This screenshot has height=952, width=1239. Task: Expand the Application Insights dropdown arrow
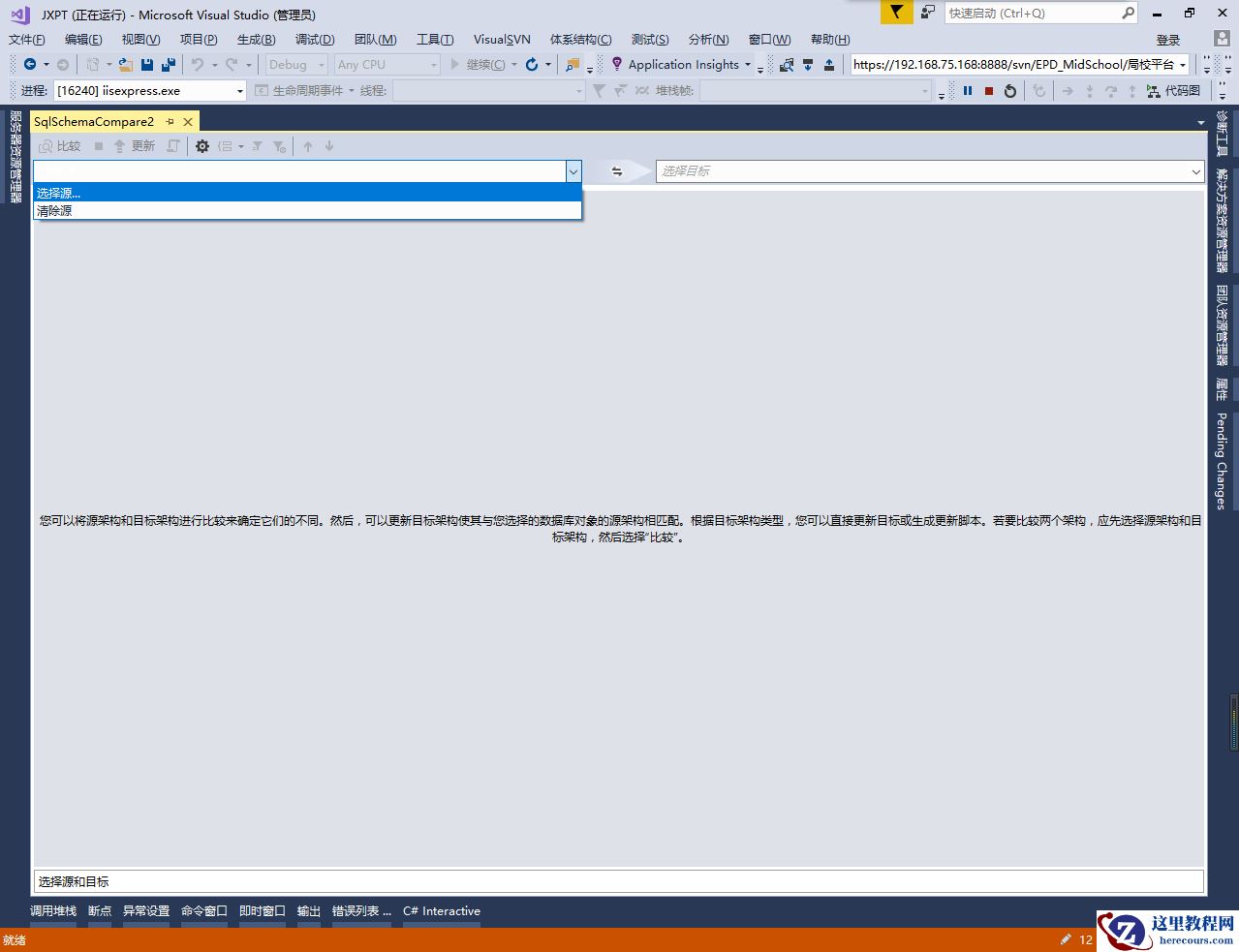(748, 65)
